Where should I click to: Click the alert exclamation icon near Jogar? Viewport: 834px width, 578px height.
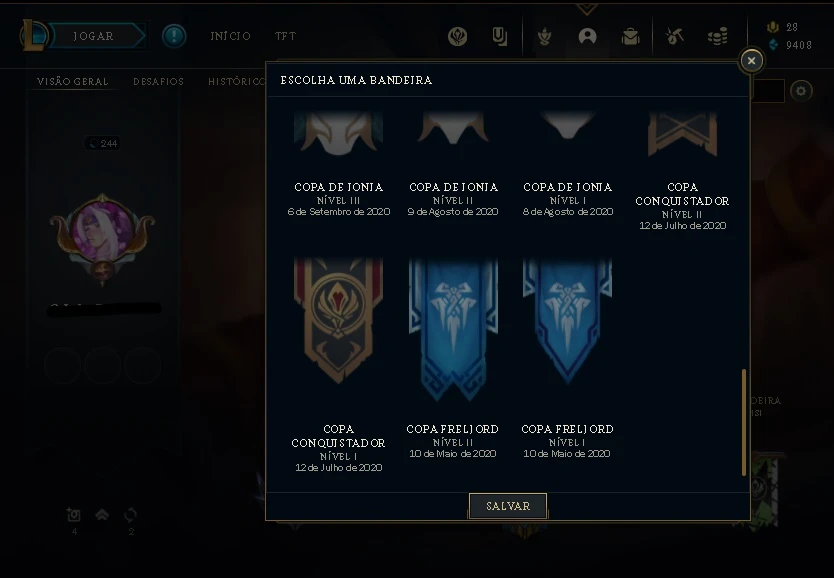(x=174, y=36)
